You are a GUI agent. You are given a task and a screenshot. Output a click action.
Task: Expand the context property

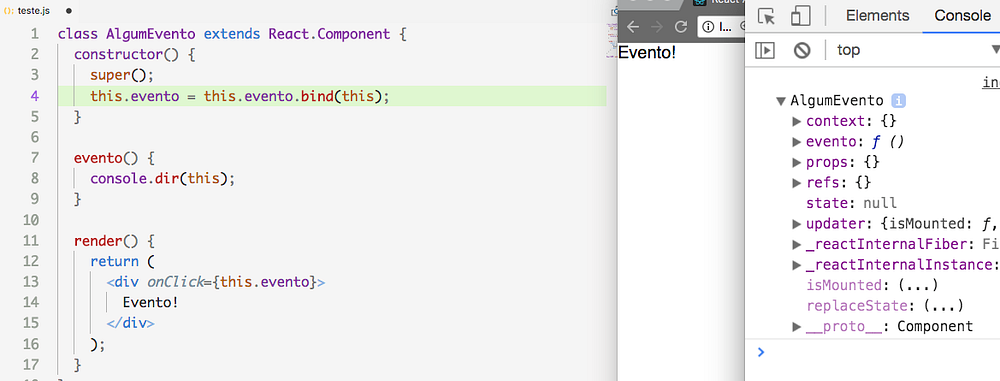[x=797, y=121]
